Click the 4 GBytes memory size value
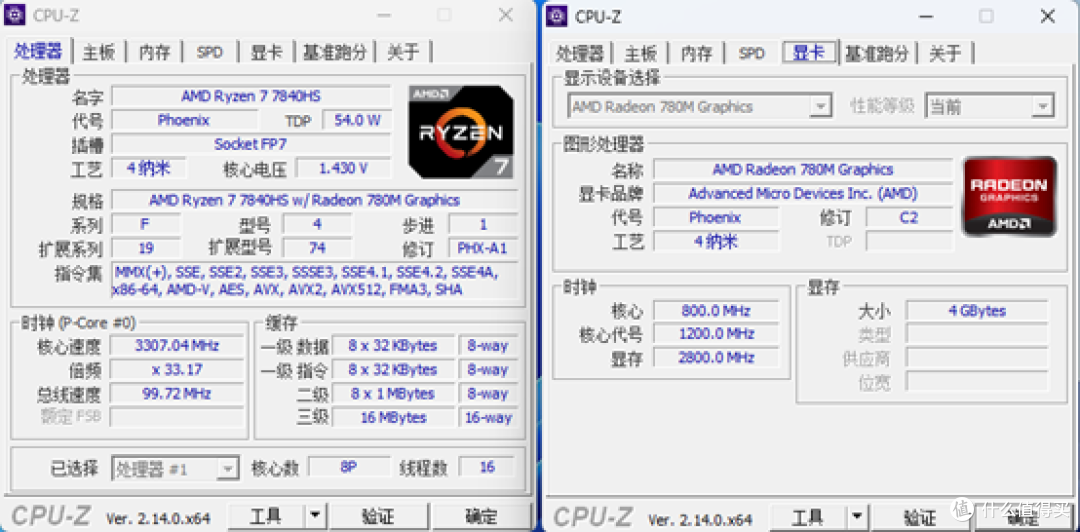Viewport: 1080px width, 532px height. coord(977,311)
